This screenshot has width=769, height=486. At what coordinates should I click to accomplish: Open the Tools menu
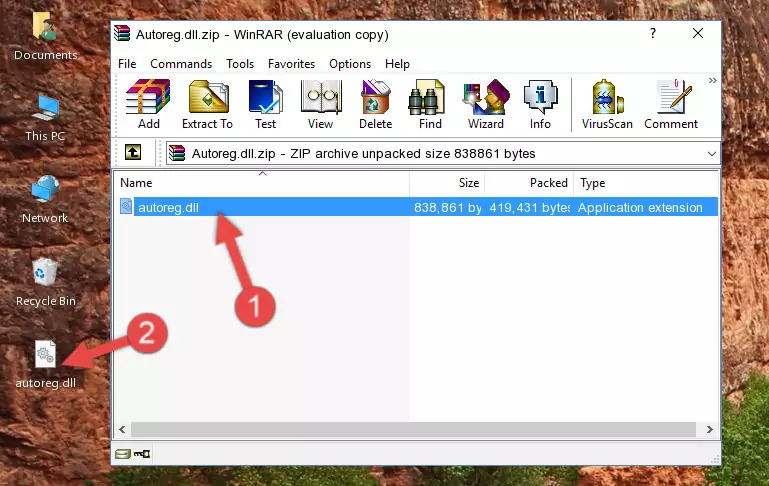pos(240,64)
